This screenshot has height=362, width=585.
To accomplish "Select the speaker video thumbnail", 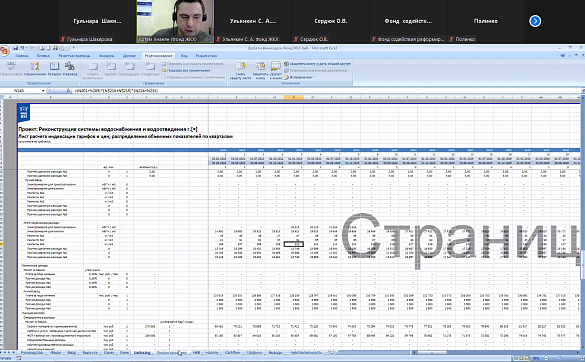I will (175, 21).
